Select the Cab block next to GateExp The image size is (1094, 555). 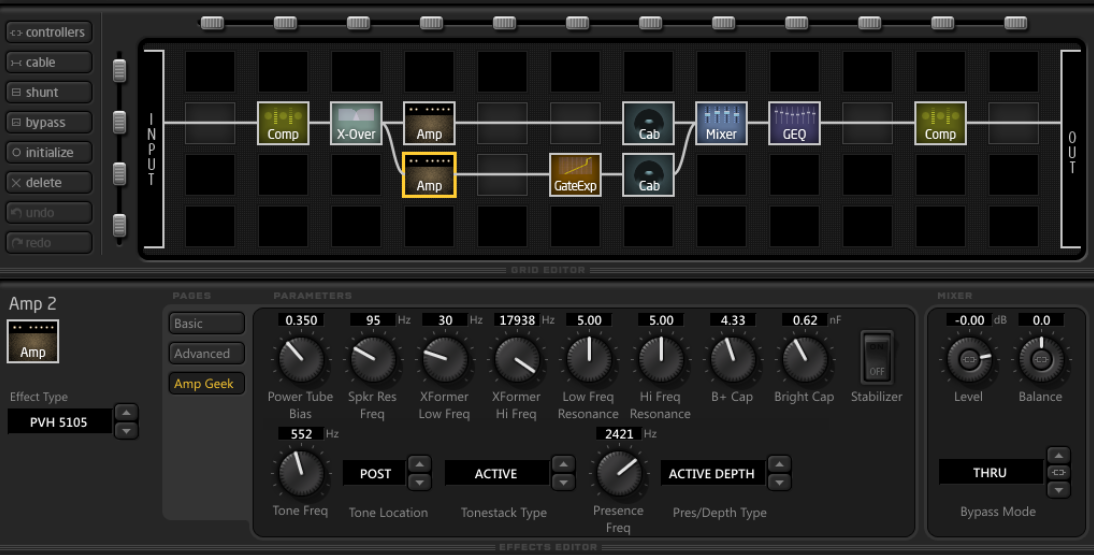[x=648, y=175]
